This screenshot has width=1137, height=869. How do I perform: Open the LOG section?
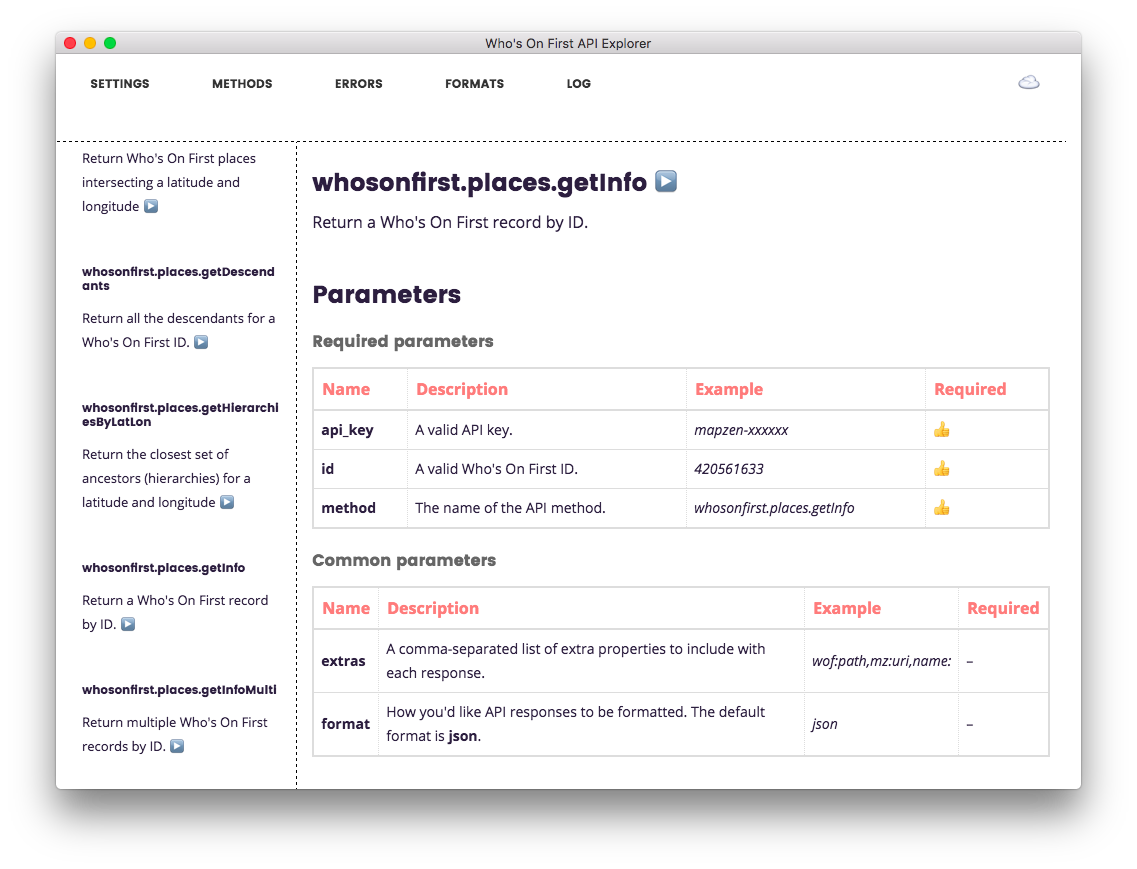coord(579,83)
